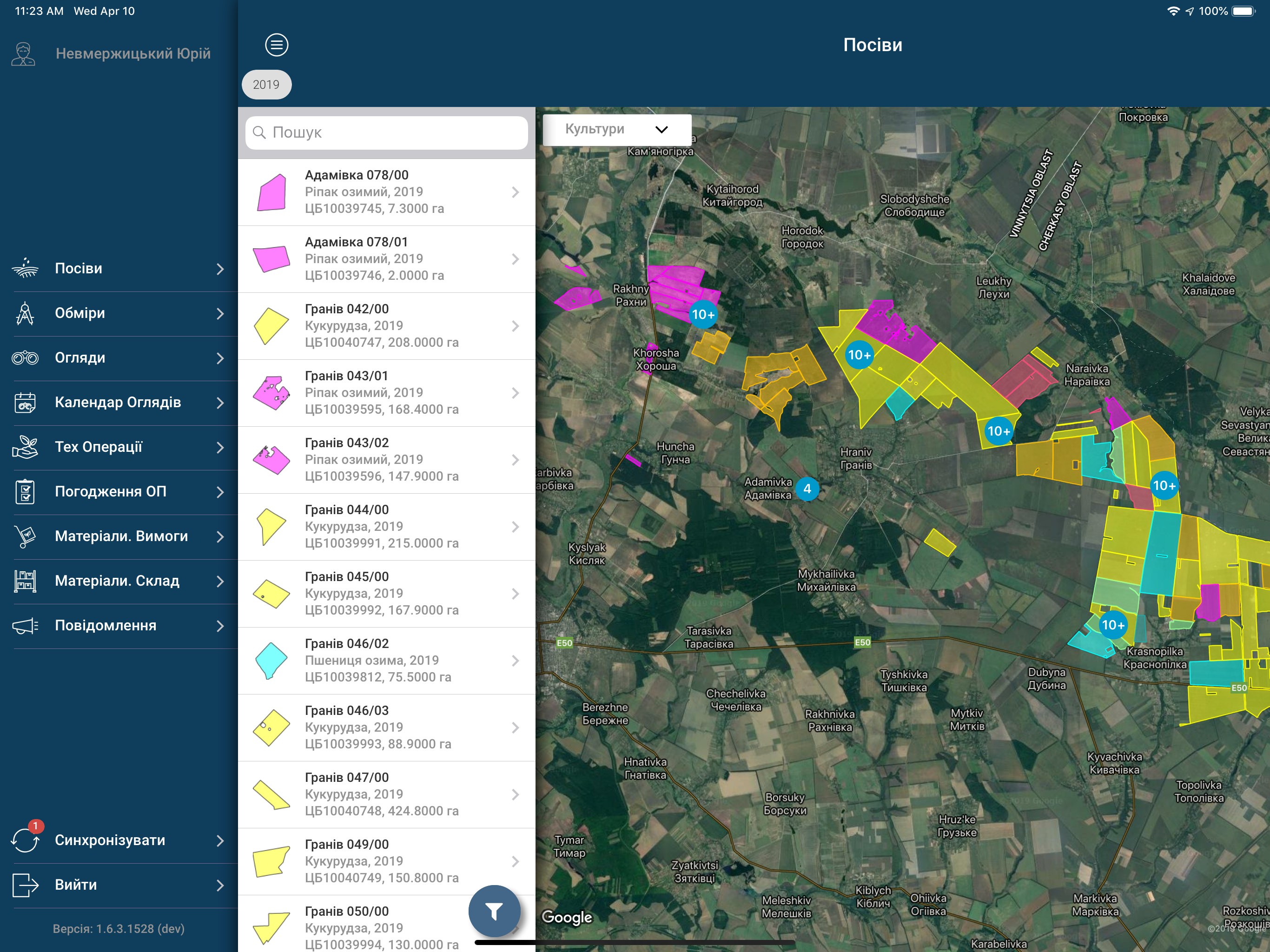This screenshot has width=1270, height=952.
Task: Select the magenta Гранів 043/01 field shape
Action: [x=271, y=393]
